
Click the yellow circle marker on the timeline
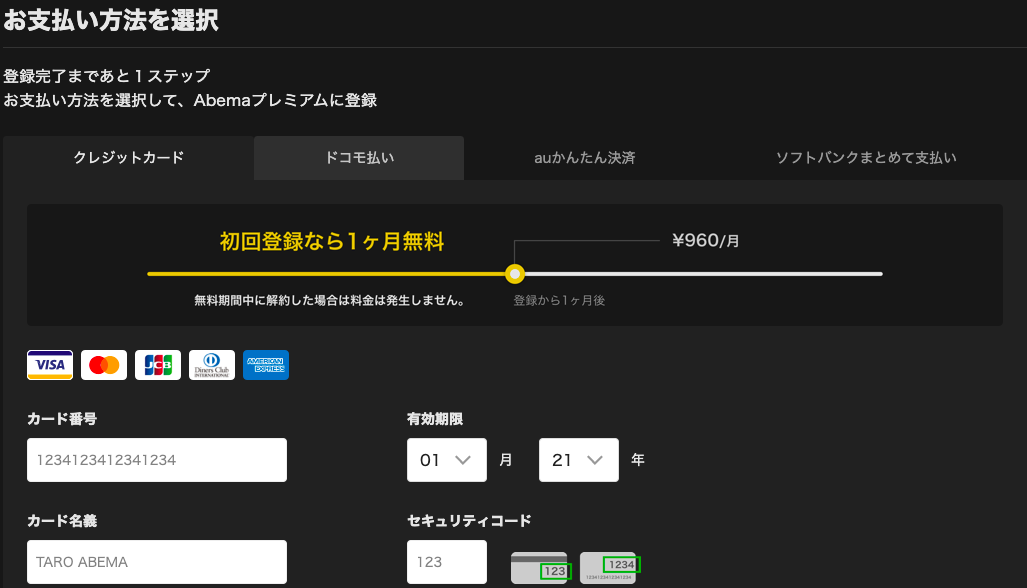click(x=515, y=274)
